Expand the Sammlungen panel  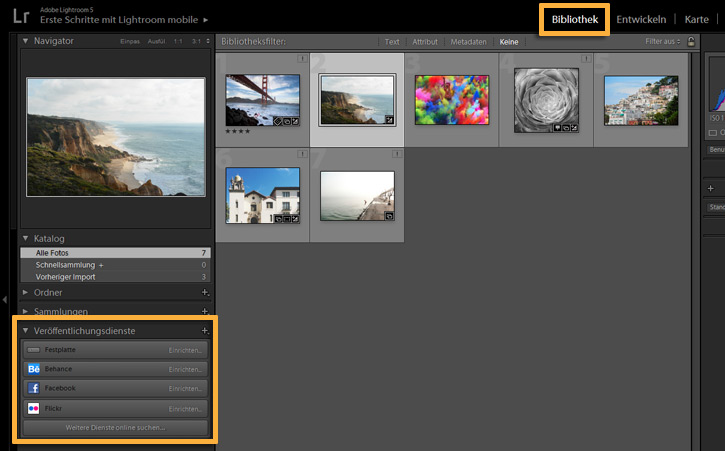(25, 311)
